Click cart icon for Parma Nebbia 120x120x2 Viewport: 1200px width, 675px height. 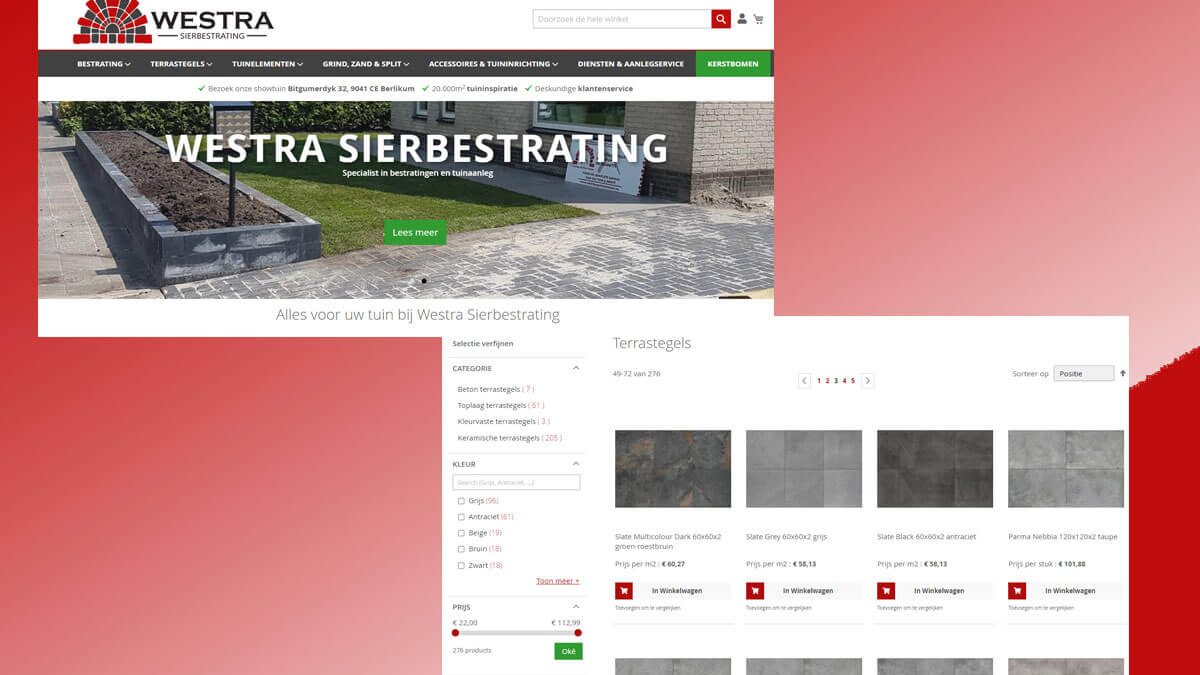[x=1017, y=591]
